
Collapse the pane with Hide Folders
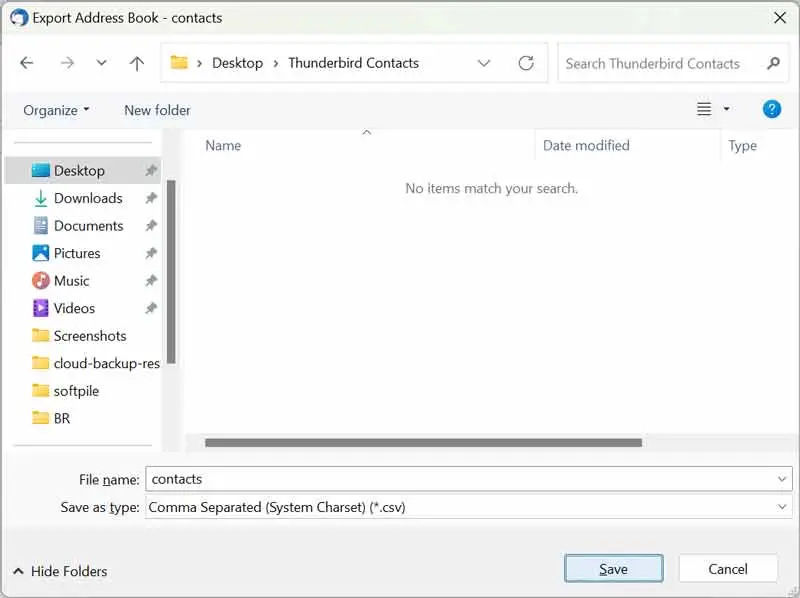60,571
